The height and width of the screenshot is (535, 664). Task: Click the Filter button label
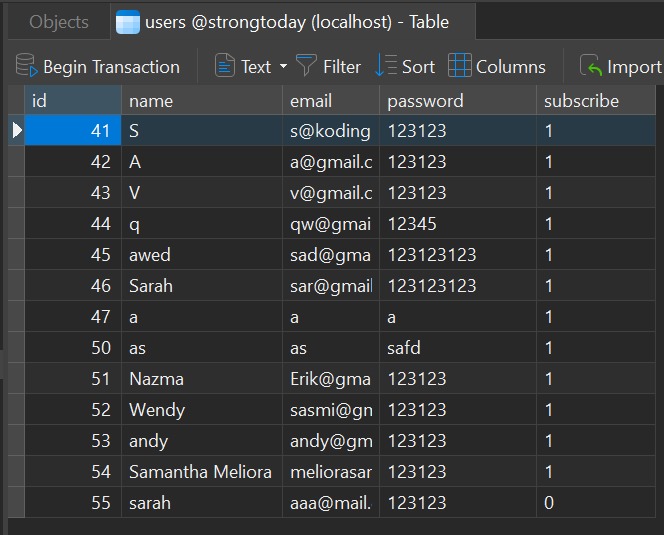pos(342,67)
